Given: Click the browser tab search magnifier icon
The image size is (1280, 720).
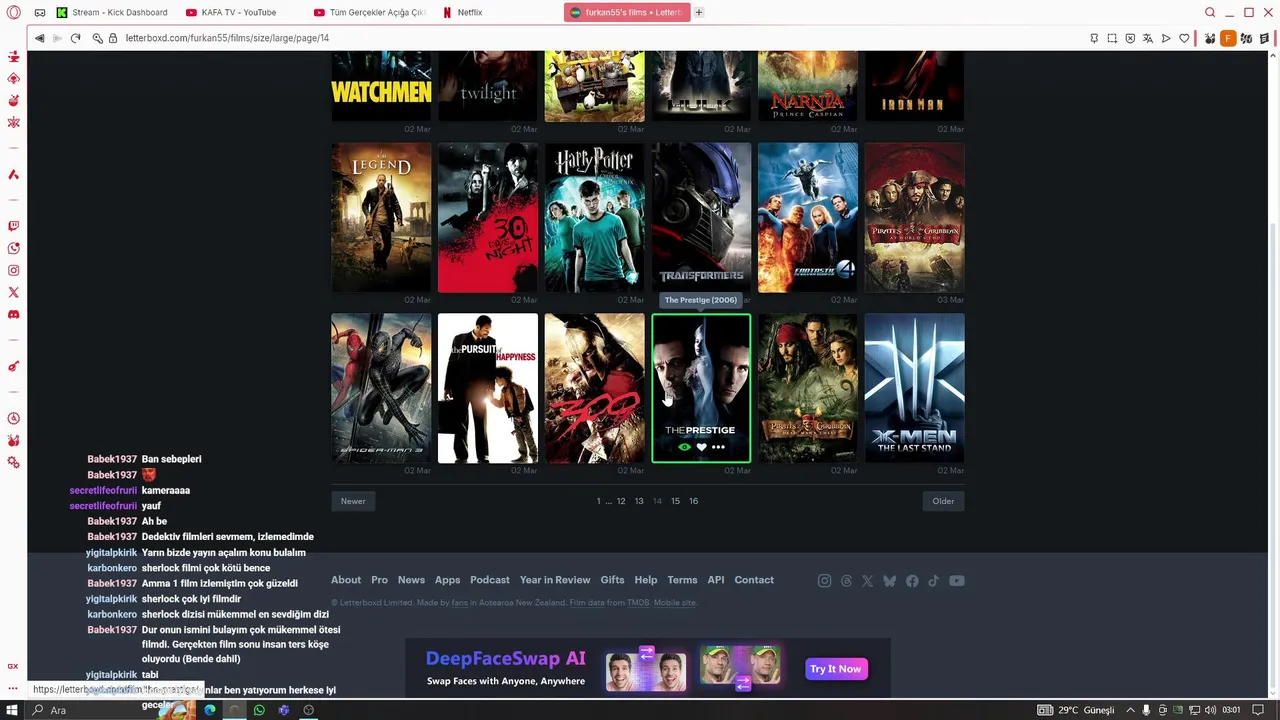Looking at the screenshot, I should 1210,12.
